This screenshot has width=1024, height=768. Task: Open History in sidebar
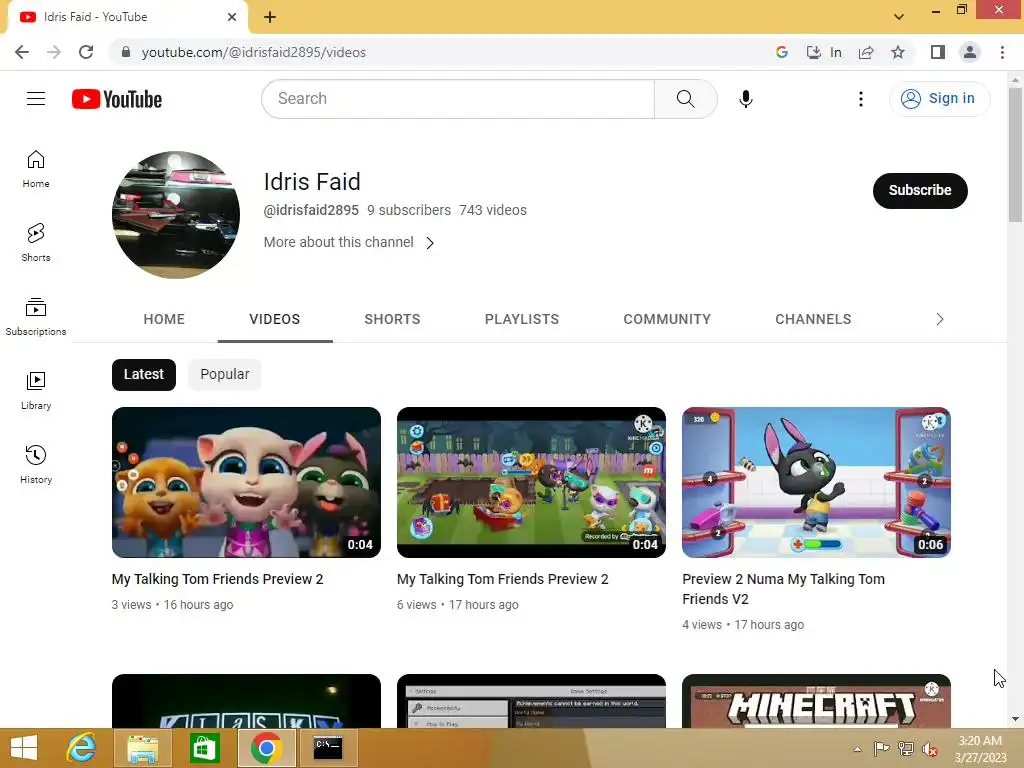coord(36,464)
